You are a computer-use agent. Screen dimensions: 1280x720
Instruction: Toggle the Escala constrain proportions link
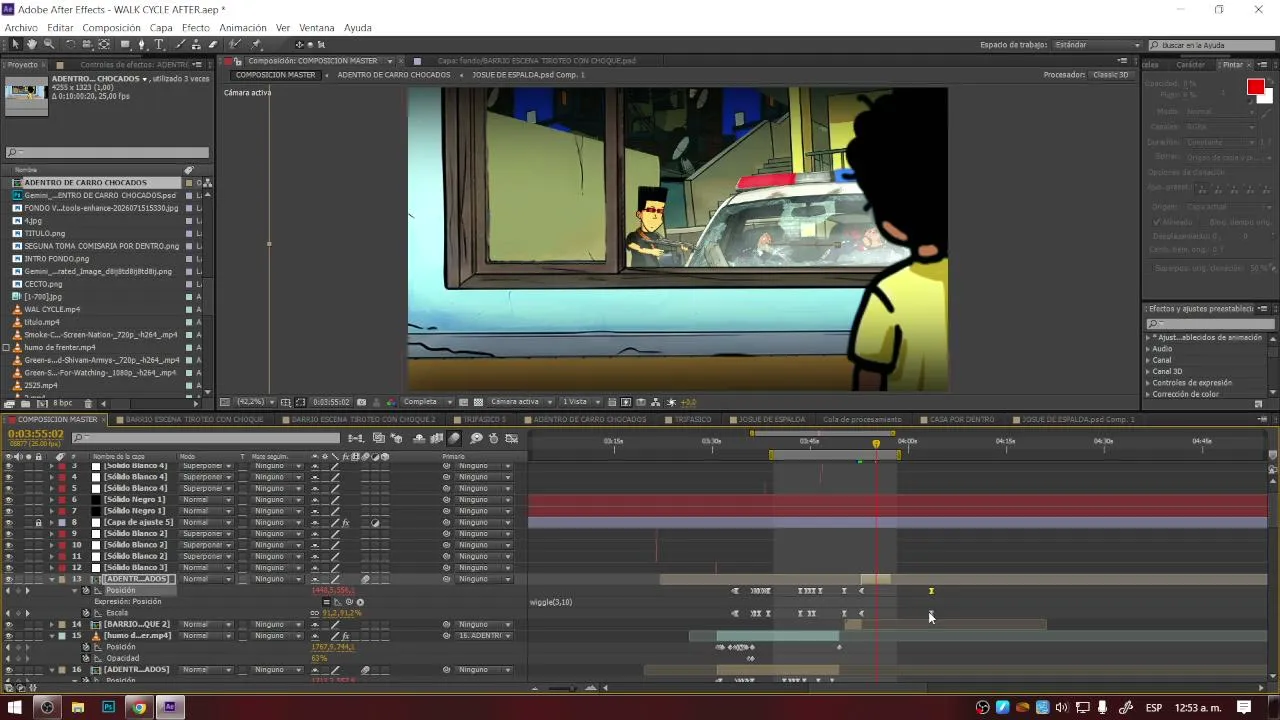click(314, 613)
